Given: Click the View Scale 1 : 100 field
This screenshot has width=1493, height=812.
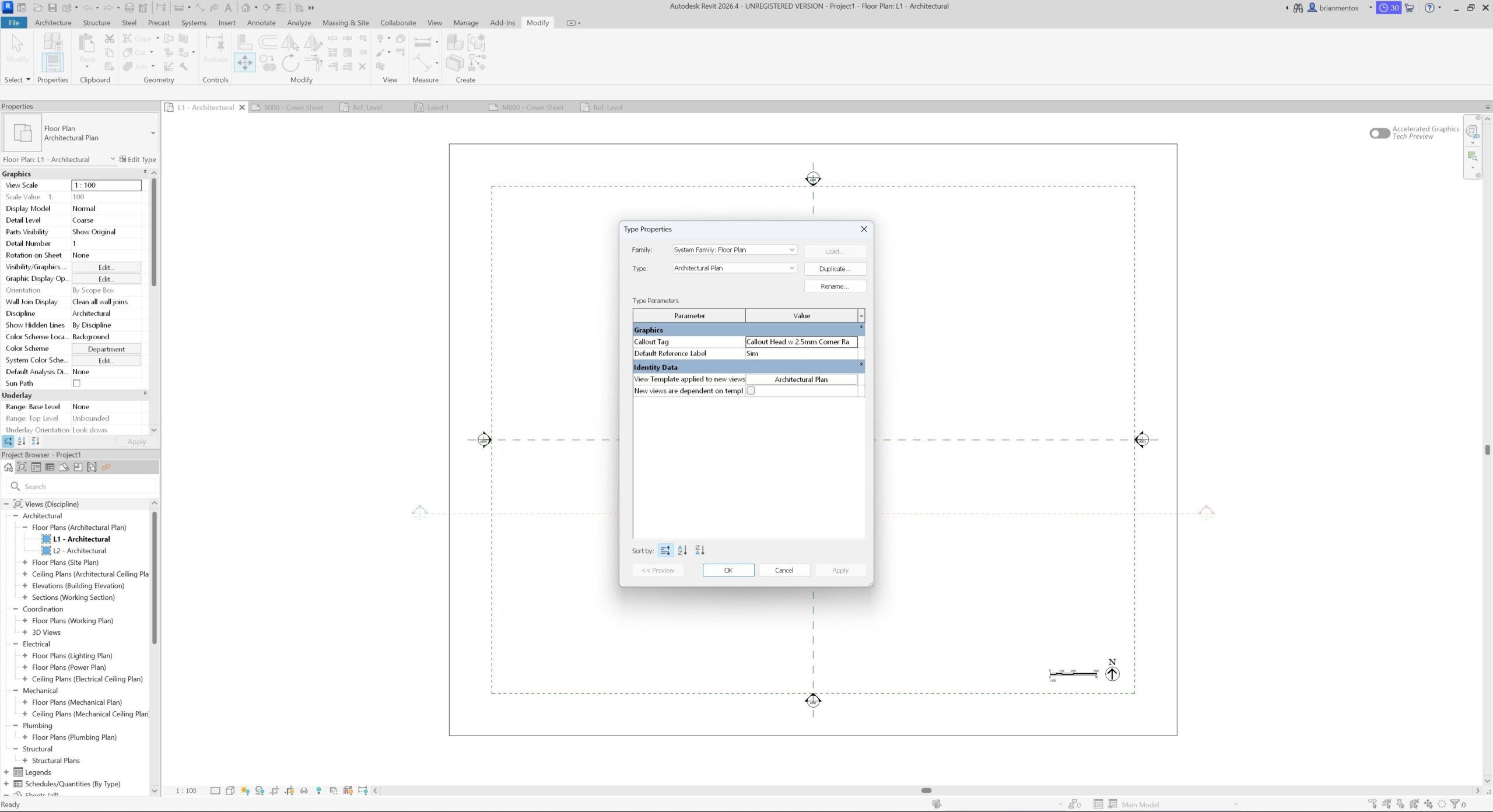Looking at the screenshot, I should [x=106, y=185].
